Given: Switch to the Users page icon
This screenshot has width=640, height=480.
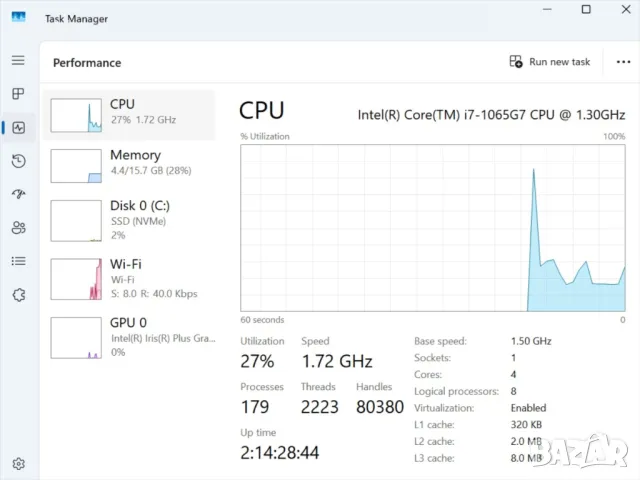Looking at the screenshot, I should pos(18,228).
